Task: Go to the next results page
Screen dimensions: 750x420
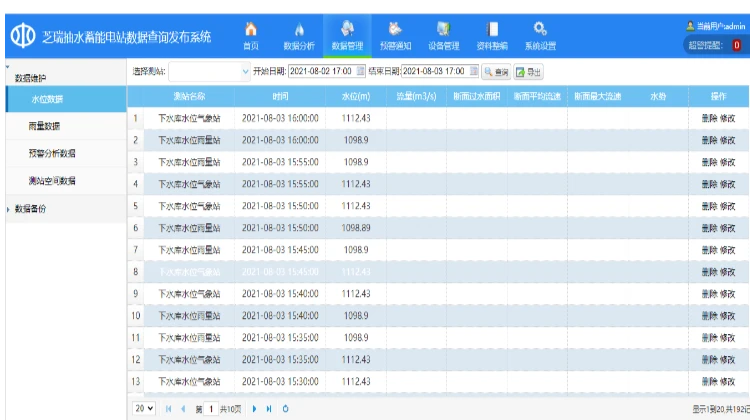Action: pos(254,409)
